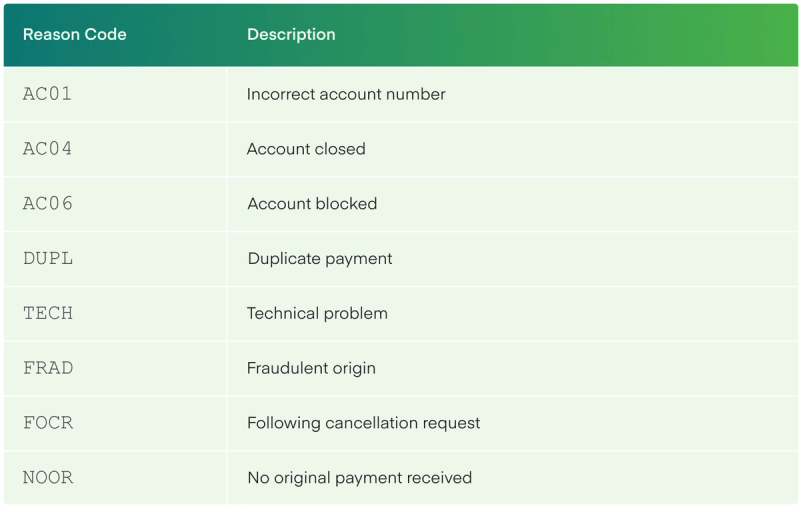
Task: Select the FRAD reason code cell
Action: coord(48,368)
